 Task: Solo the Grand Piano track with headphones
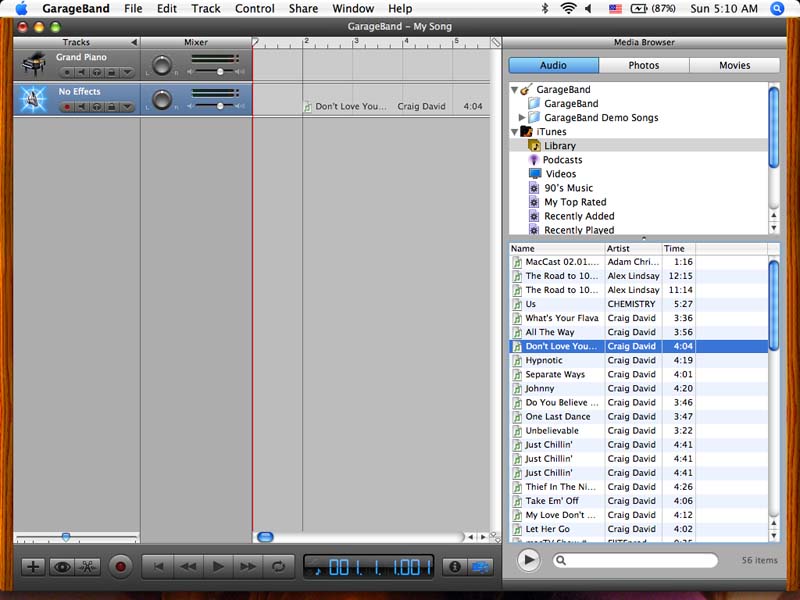point(96,72)
